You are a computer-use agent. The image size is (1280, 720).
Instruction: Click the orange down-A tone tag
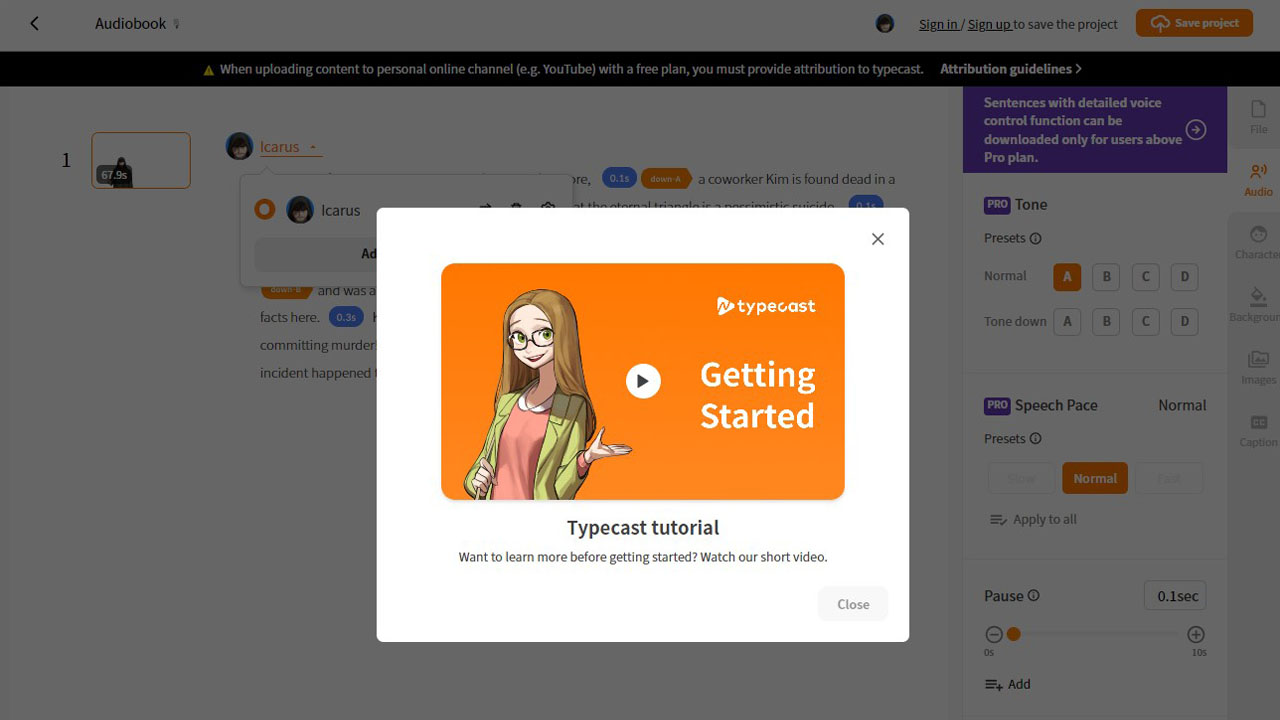(666, 179)
